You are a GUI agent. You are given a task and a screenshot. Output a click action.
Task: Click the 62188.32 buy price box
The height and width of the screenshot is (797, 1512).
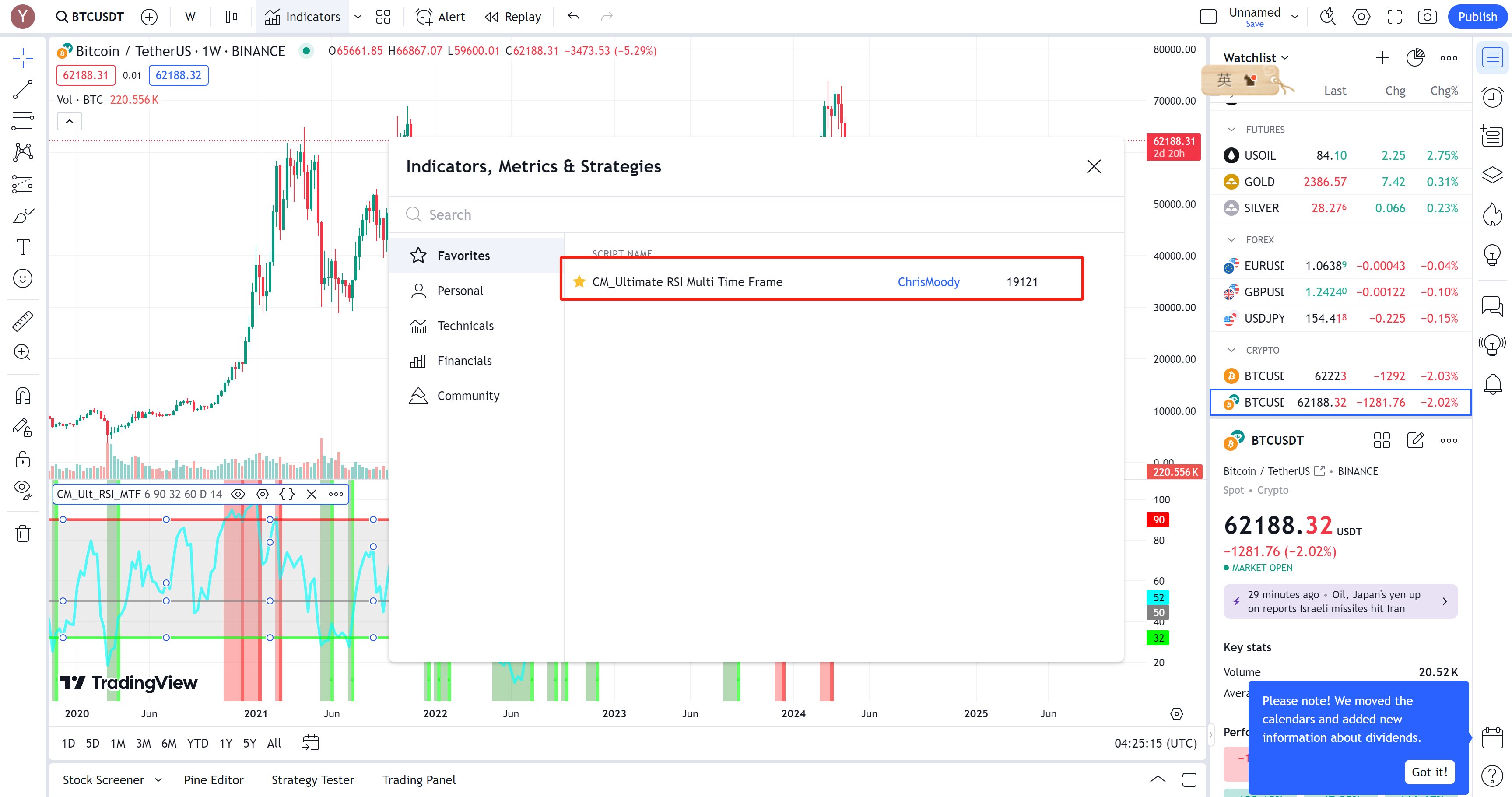[x=179, y=75]
